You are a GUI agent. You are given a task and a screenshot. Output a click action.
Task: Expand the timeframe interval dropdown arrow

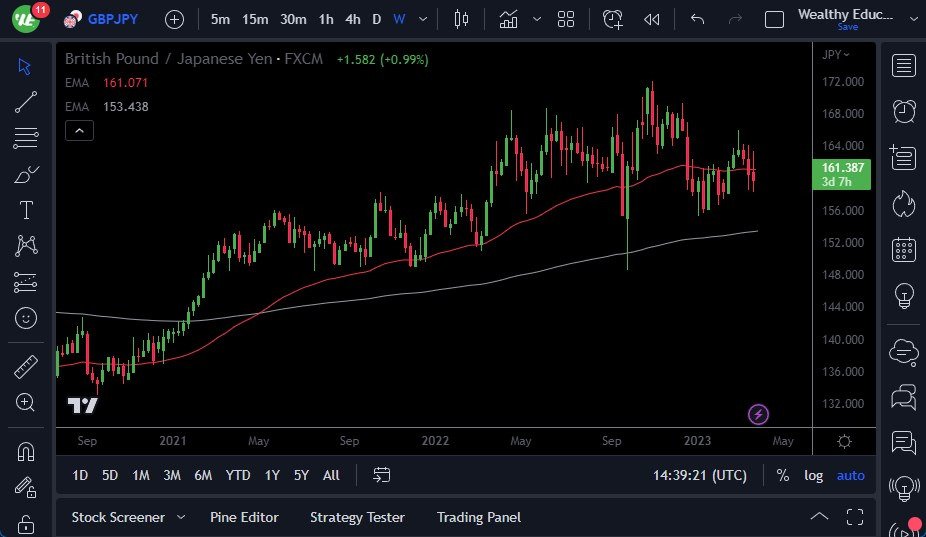pyautogui.click(x=424, y=19)
